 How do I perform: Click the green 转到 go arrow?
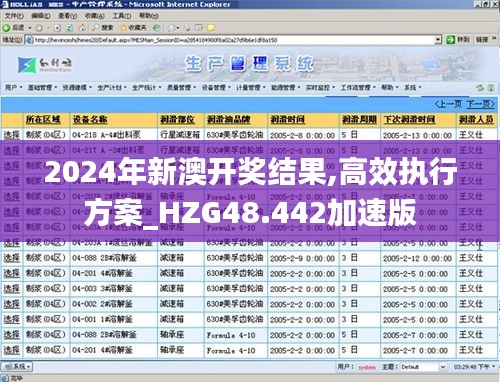pos(450,40)
